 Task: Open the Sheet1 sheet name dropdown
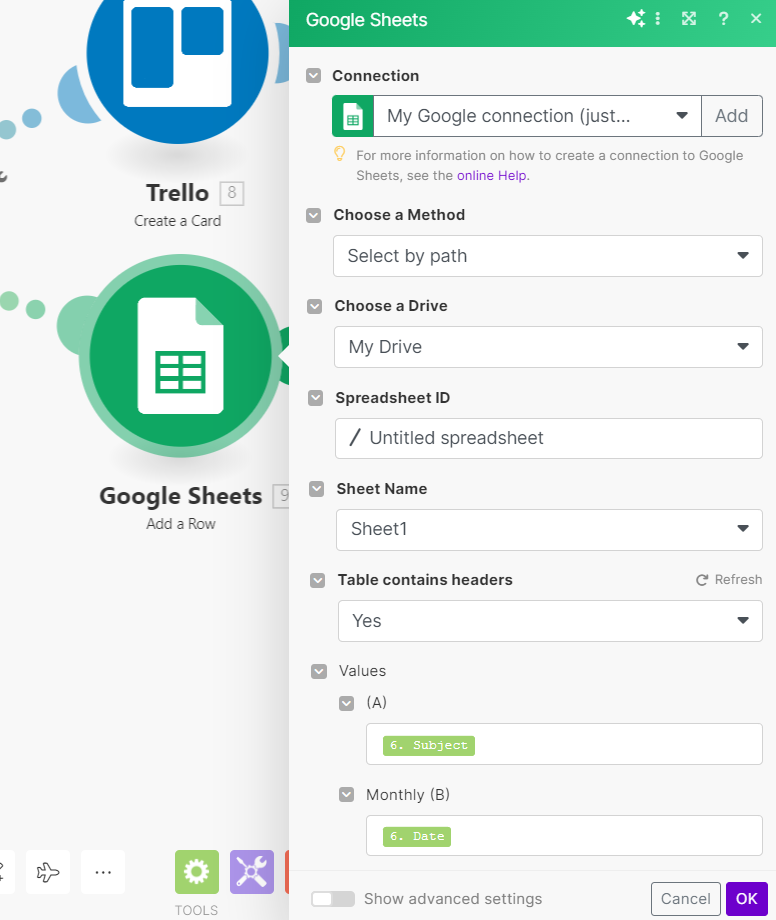[549, 530]
